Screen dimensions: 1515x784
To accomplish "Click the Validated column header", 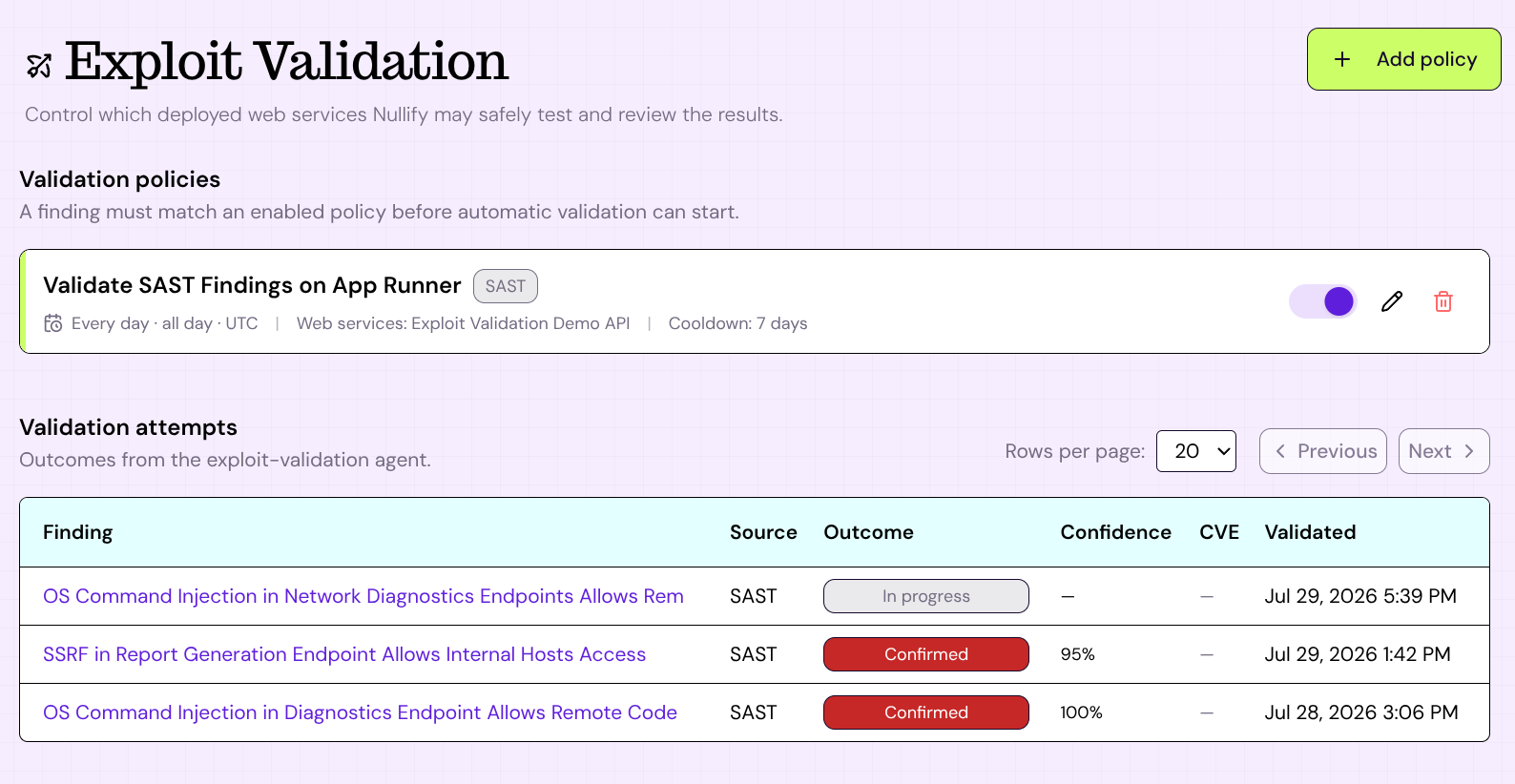I will pos(1310,532).
